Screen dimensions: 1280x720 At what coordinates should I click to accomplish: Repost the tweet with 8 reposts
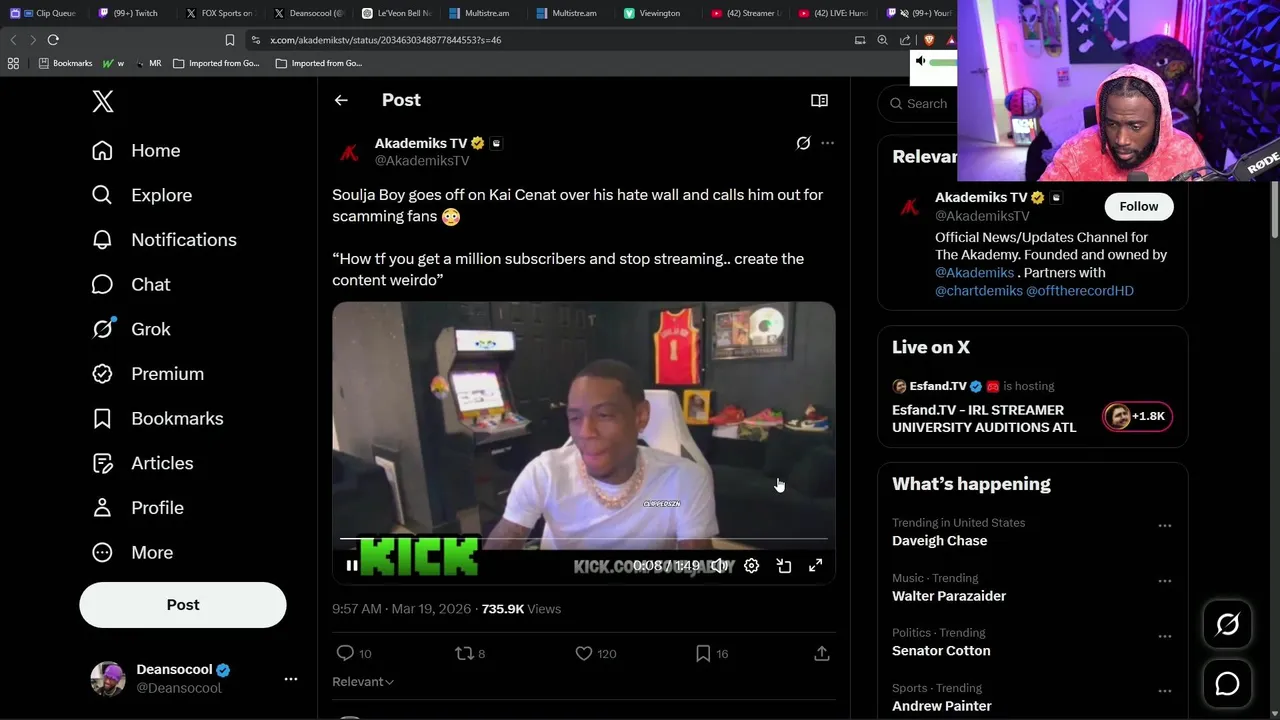point(464,653)
